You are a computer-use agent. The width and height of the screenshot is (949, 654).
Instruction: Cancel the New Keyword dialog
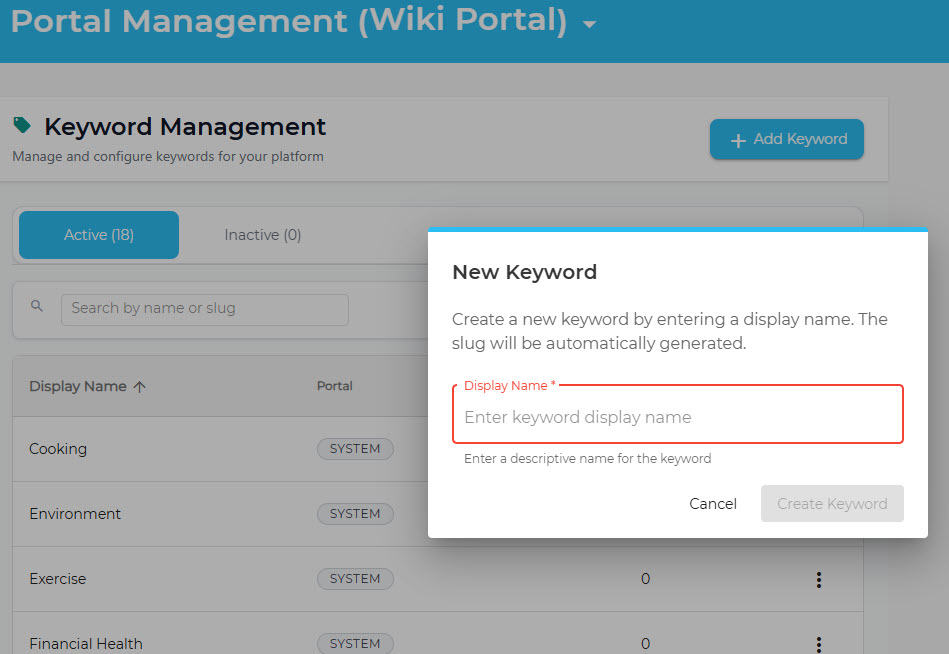[713, 504]
